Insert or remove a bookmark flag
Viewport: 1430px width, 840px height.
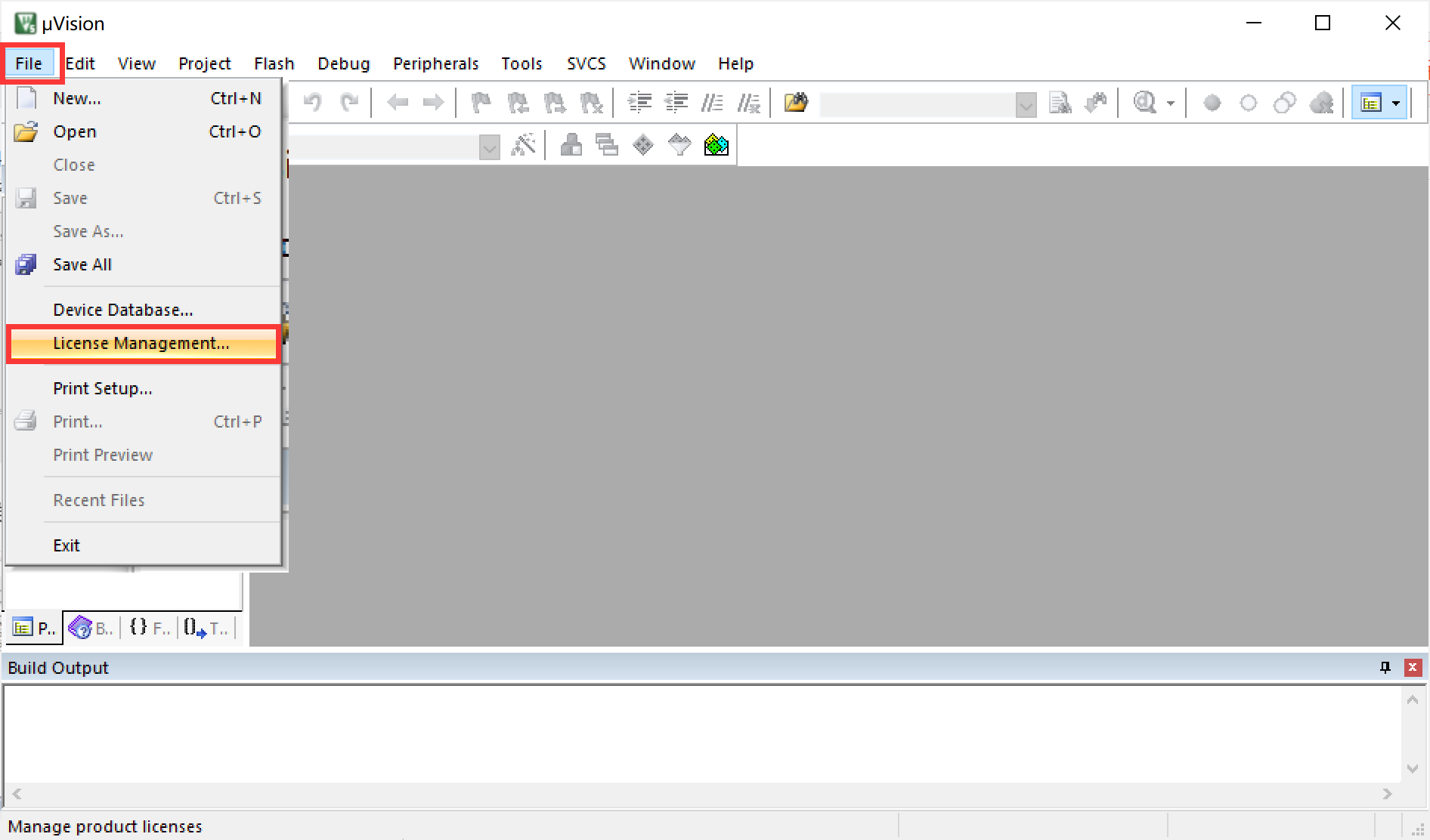click(481, 102)
